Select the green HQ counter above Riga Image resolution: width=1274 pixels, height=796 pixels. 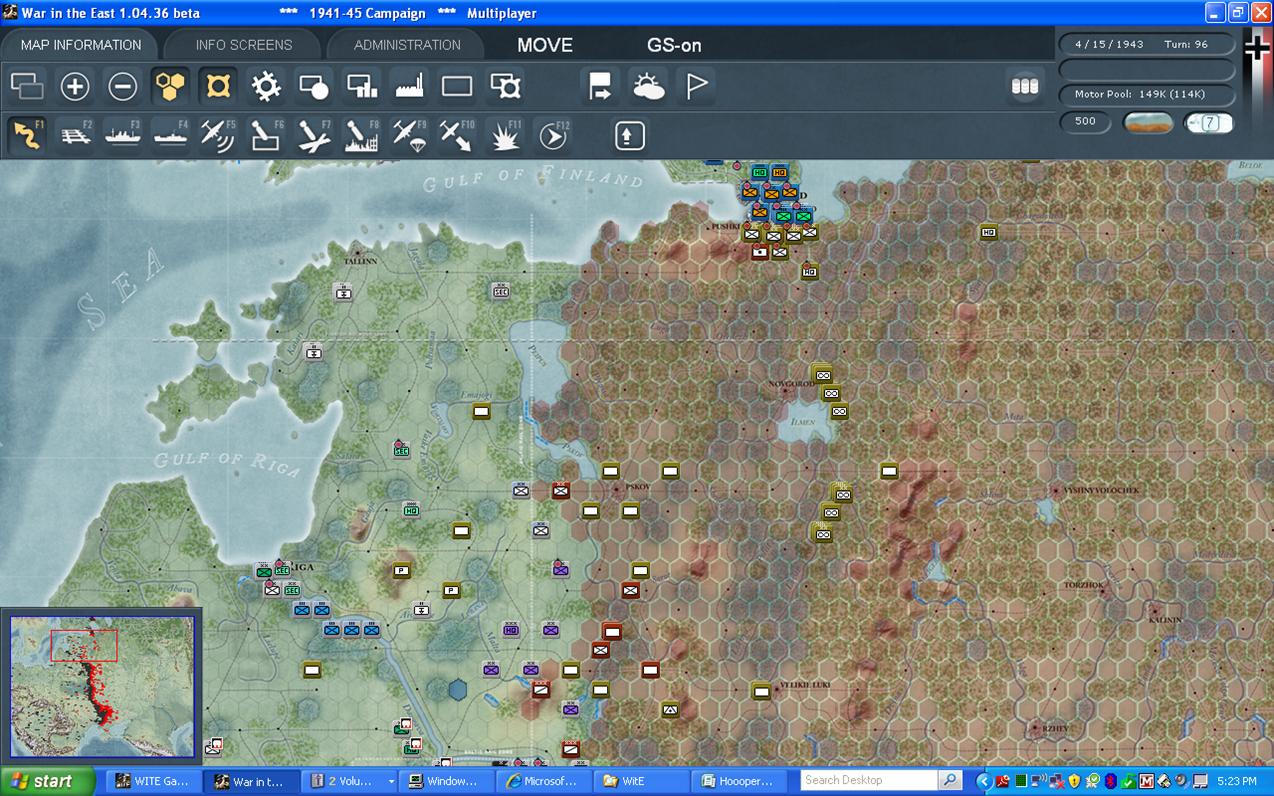point(411,510)
